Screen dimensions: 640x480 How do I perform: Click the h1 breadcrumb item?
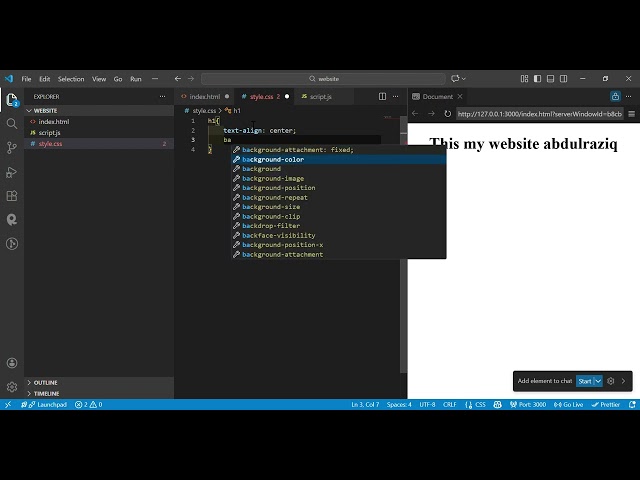point(233,111)
